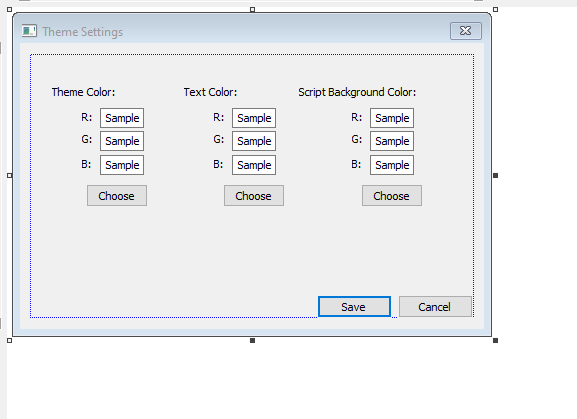Select Script Background Color G field
The width and height of the screenshot is (577, 419).
392,141
